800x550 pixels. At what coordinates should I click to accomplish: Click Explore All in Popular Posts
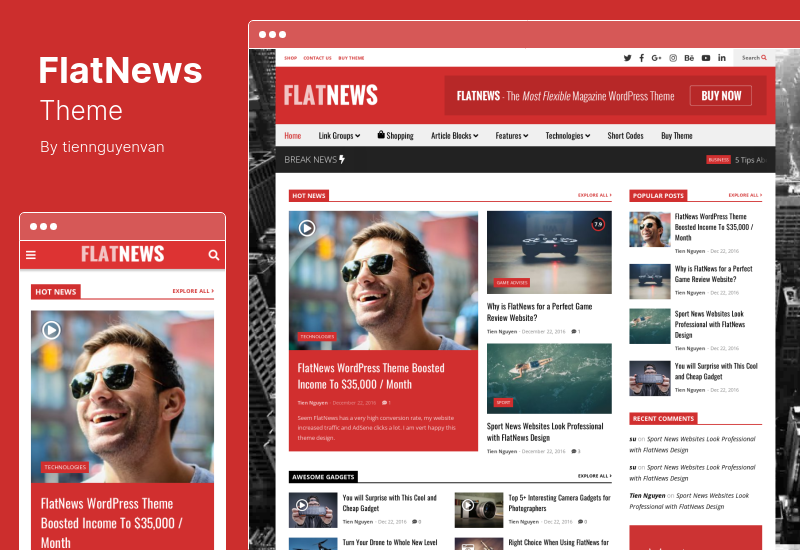(745, 195)
